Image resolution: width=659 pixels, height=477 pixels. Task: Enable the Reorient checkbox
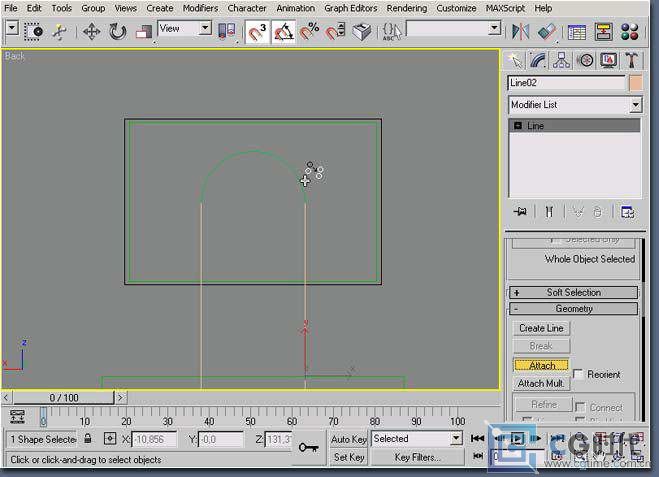click(579, 374)
